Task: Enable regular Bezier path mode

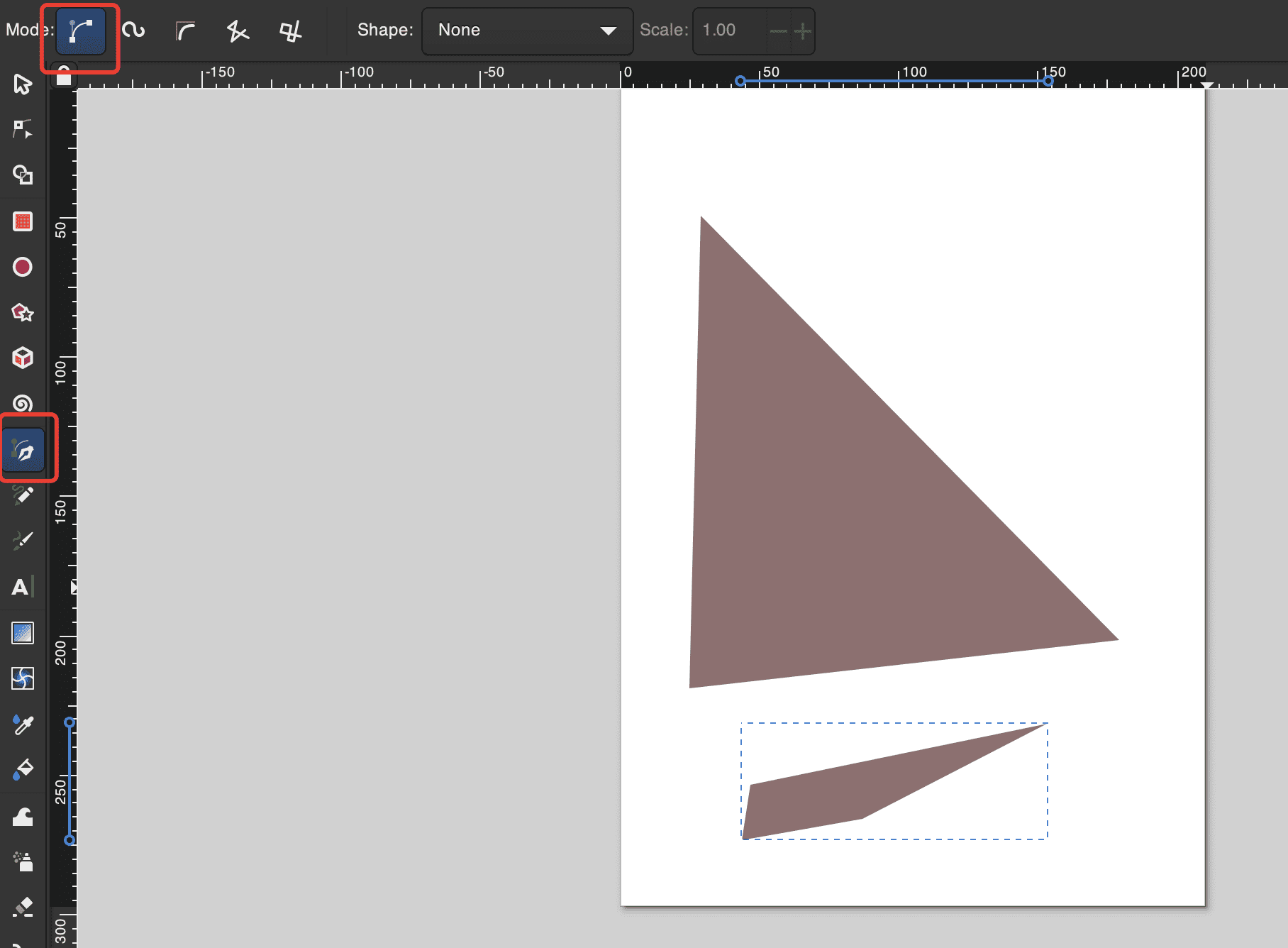Action: coord(81,31)
